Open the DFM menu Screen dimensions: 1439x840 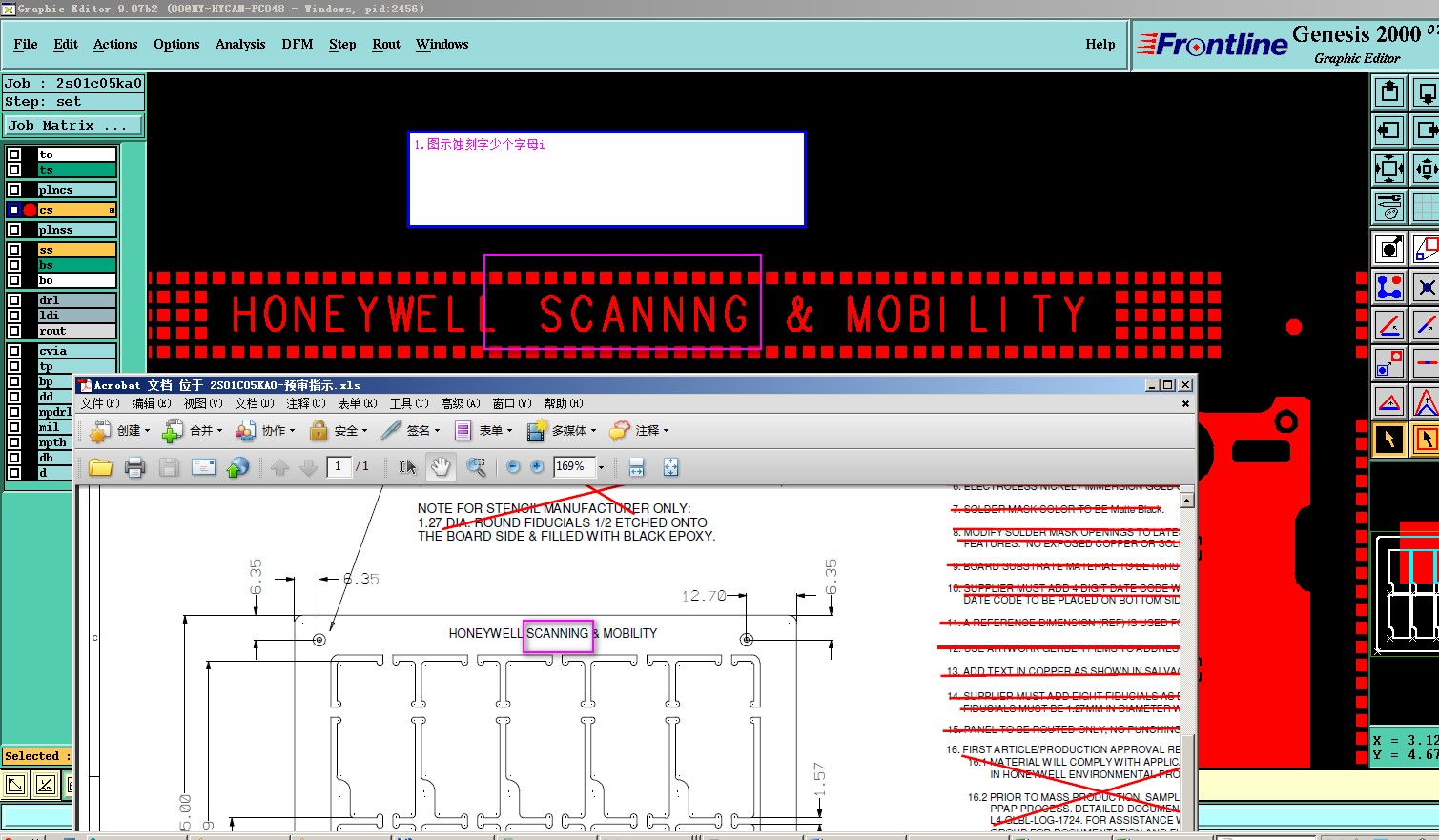(x=298, y=45)
